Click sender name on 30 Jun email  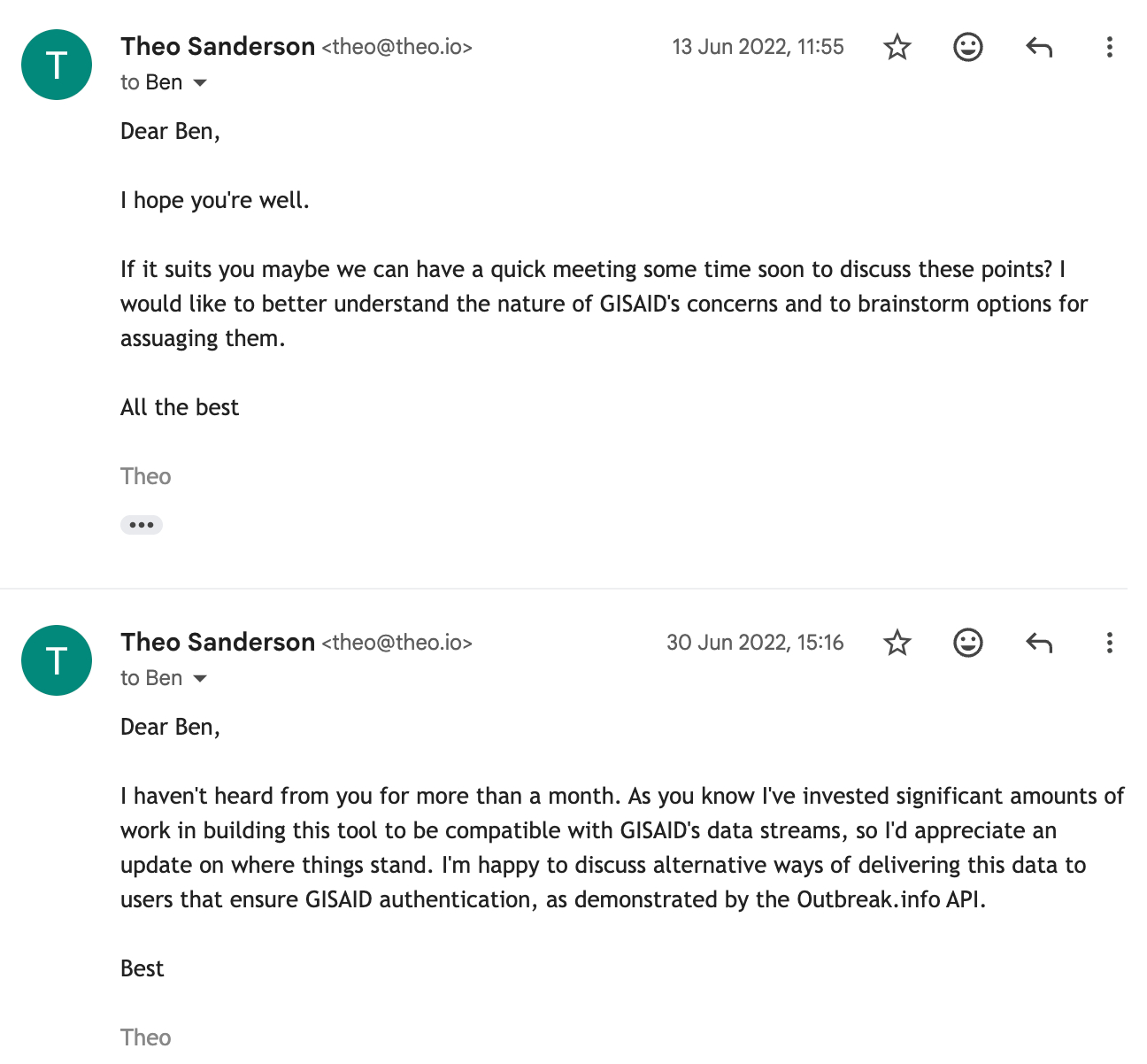coord(218,643)
